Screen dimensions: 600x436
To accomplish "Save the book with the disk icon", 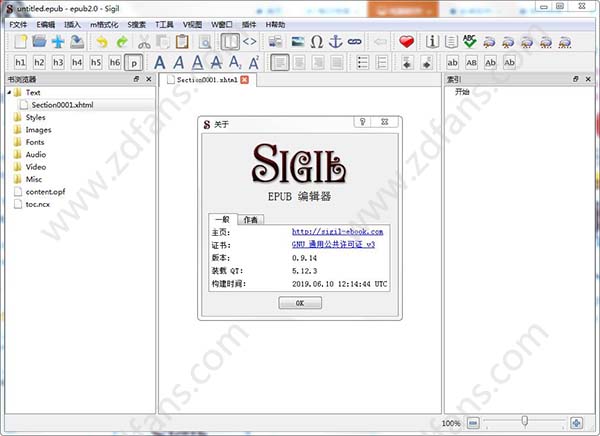I will 77,42.
